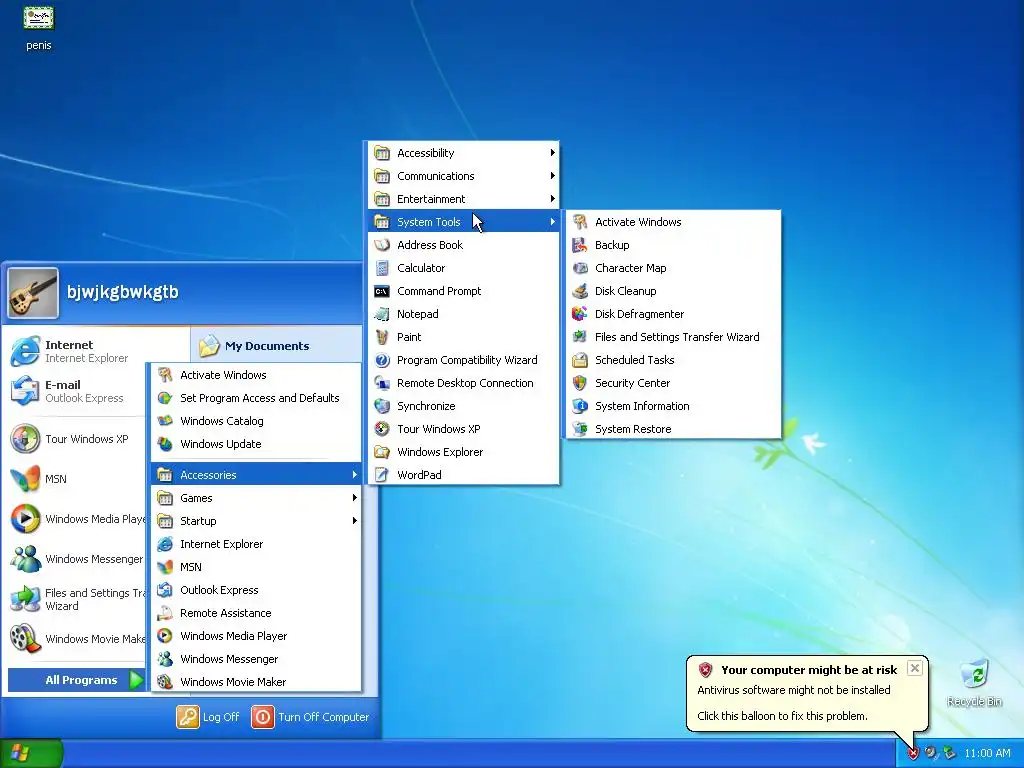1024x768 pixels.
Task: Open Tour Windows XP in Accessories
Action: coord(464,429)
